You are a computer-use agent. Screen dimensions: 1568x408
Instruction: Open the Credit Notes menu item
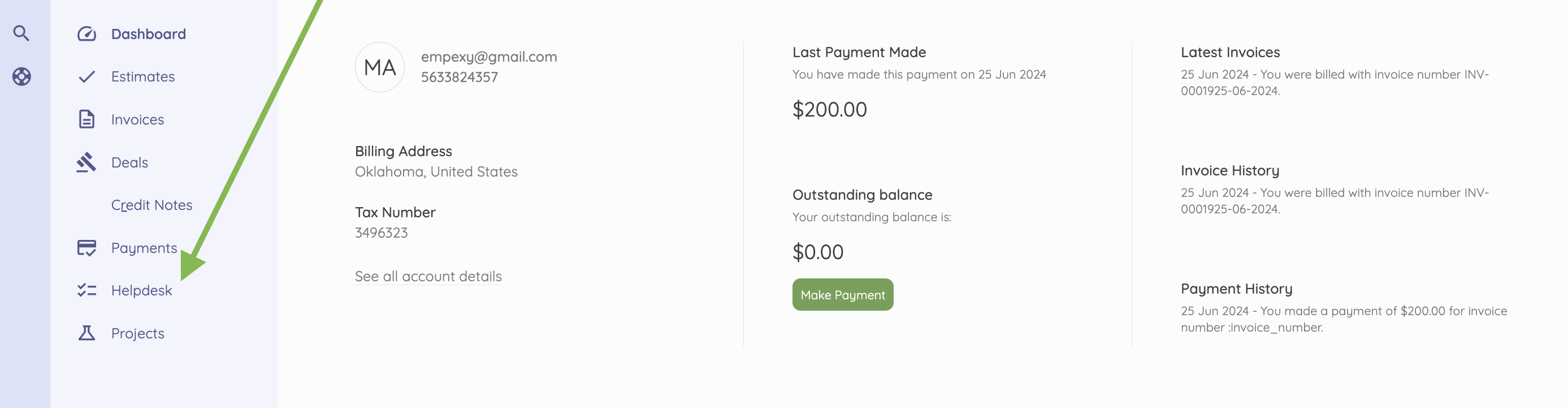151,205
